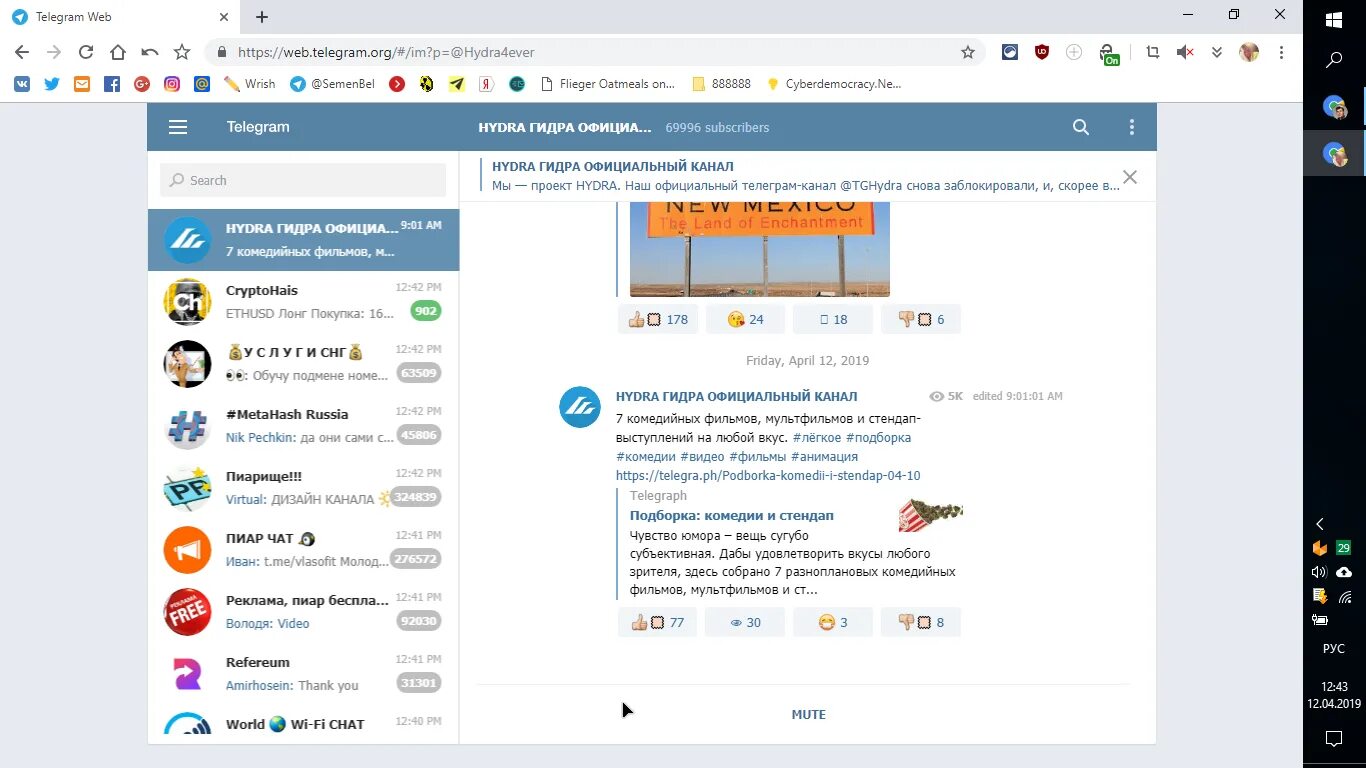1366x768 pixels.
Task: Open the Windows Start menu
Action: (x=1334, y=20)
